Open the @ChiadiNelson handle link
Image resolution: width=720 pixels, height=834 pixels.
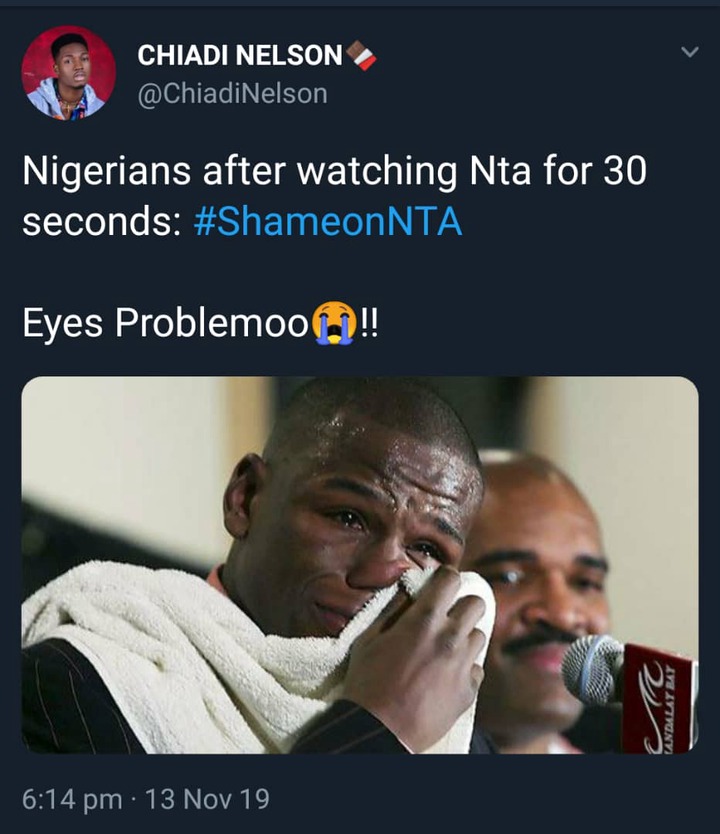(x=232, y=94)
